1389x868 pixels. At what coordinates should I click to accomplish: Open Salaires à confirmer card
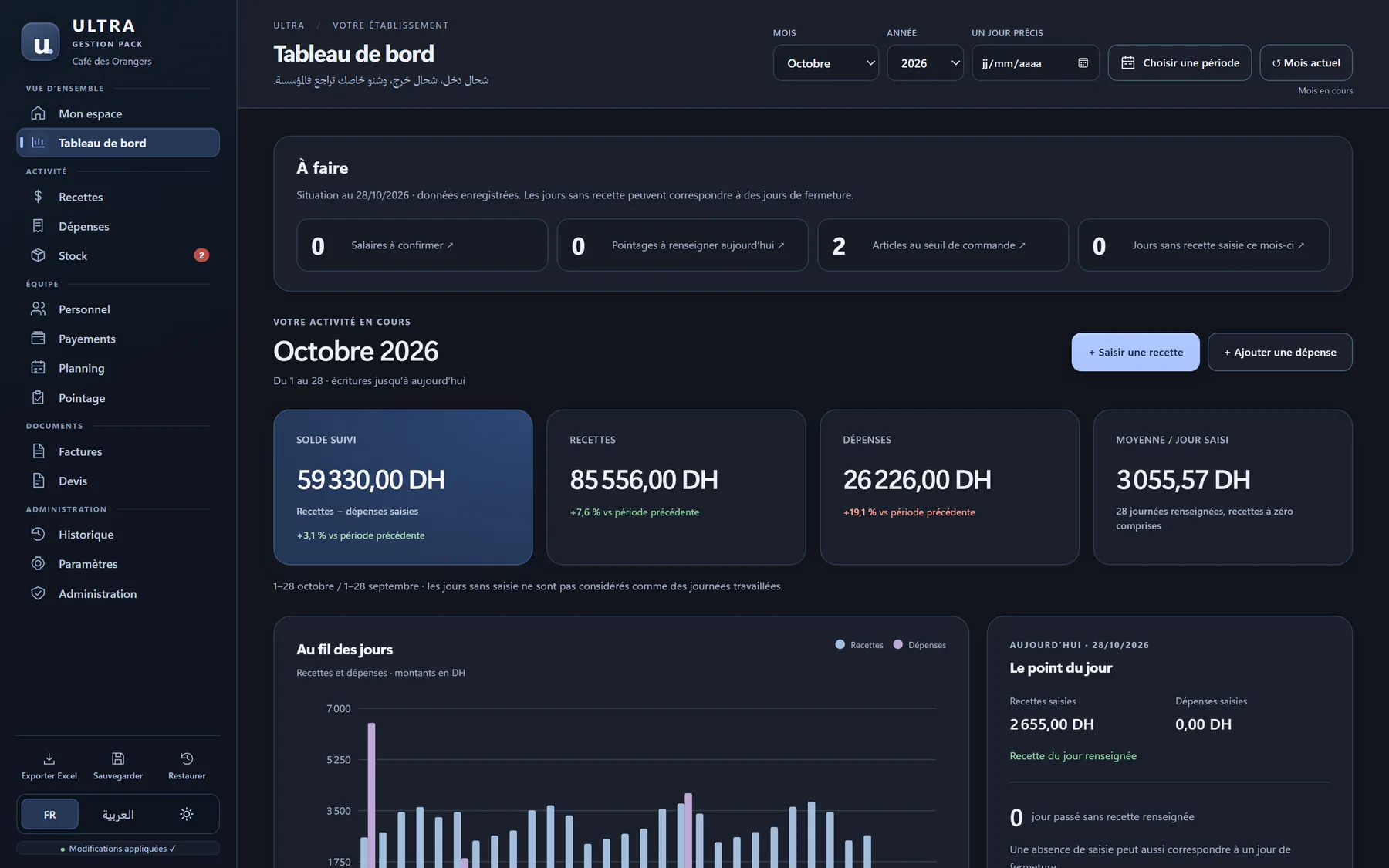coord(422,245)
